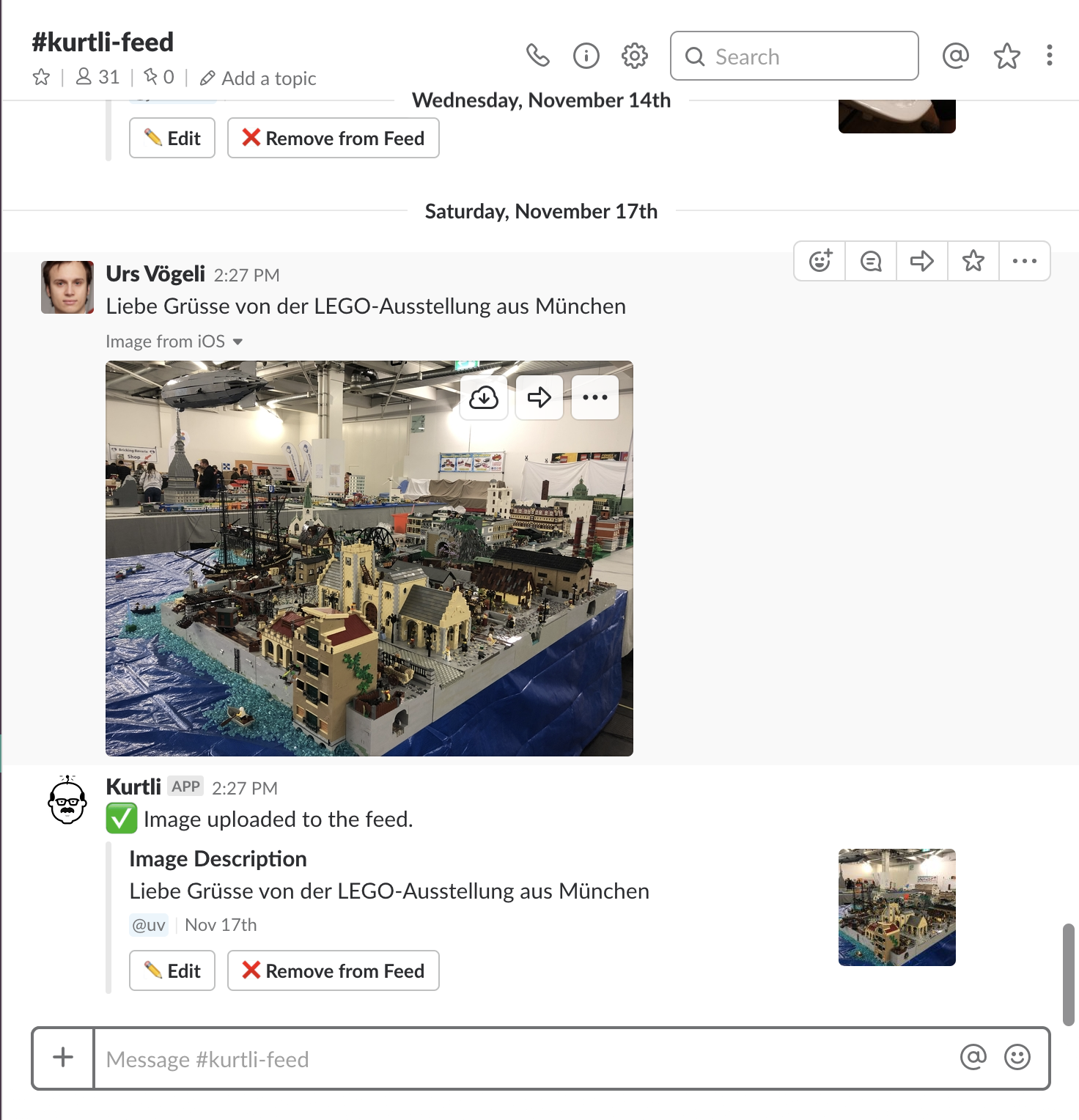Click Edit under the LEGO image description
Viewport: 1079px width, 1120px height.
172,970
